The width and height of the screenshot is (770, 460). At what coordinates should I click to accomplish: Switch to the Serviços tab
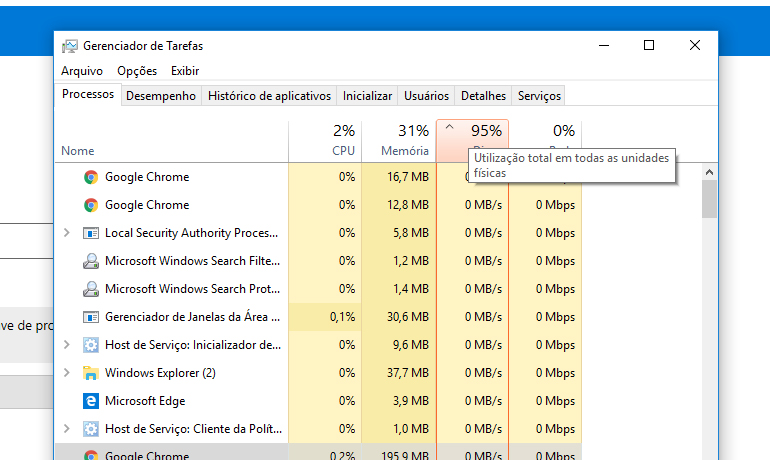click(539, 96)
